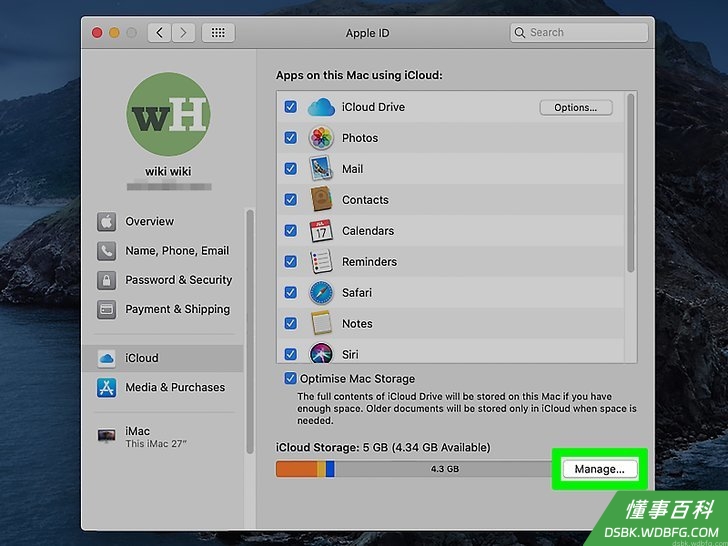Click the apps list vertical scrollbar

click(x=630, y=183)
